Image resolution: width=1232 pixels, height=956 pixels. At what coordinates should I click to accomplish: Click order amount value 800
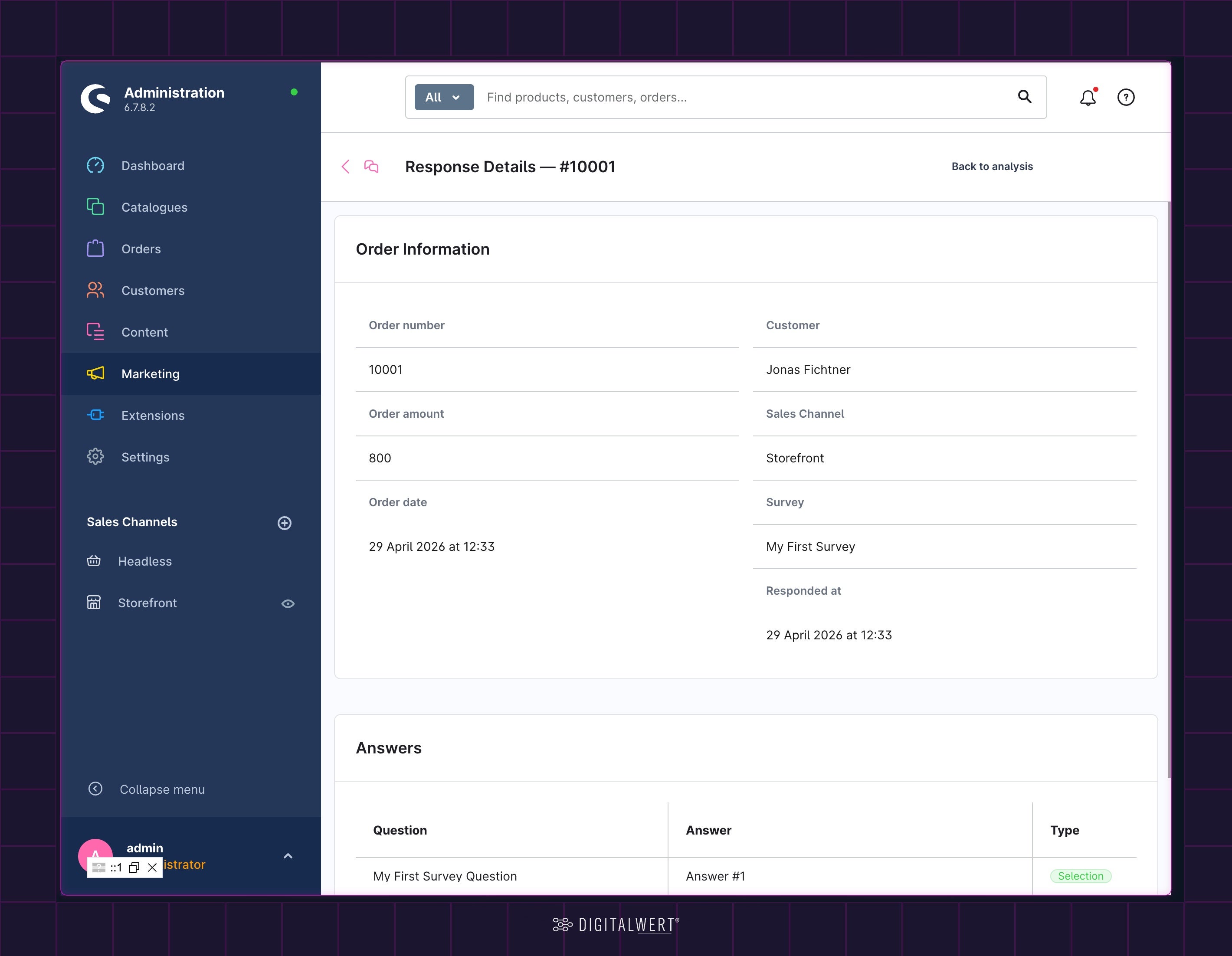380,458
